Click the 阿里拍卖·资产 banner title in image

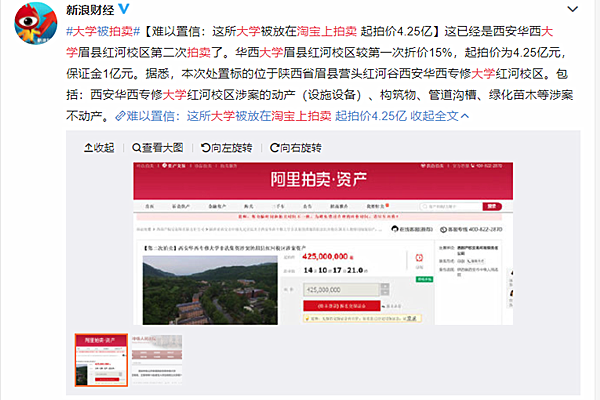pos(319,179)
